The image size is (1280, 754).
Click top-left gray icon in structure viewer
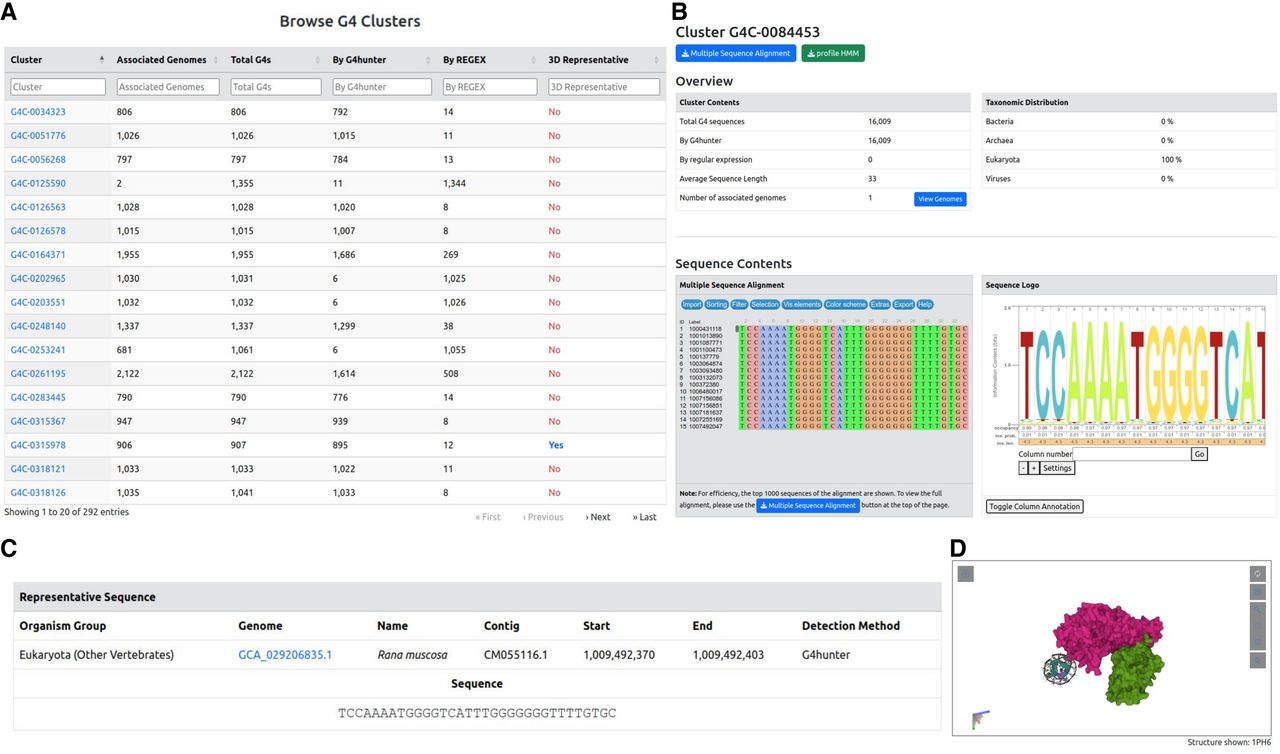pos(965,574)
